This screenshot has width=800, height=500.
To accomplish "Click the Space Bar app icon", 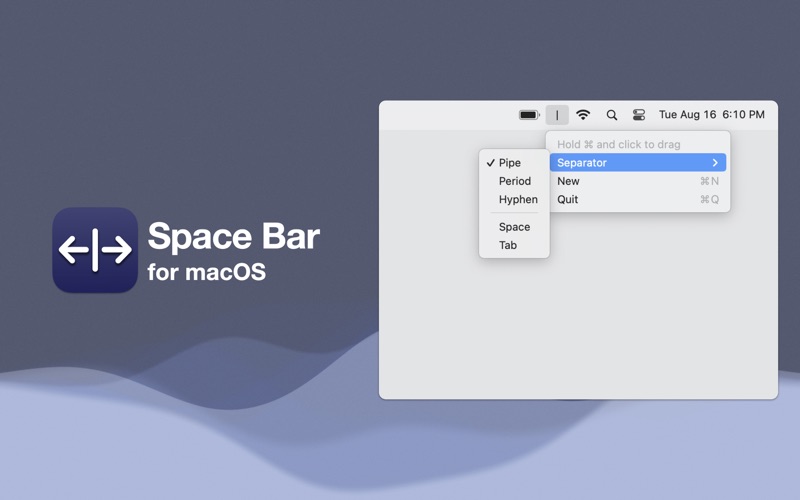I will click(95, 250).
